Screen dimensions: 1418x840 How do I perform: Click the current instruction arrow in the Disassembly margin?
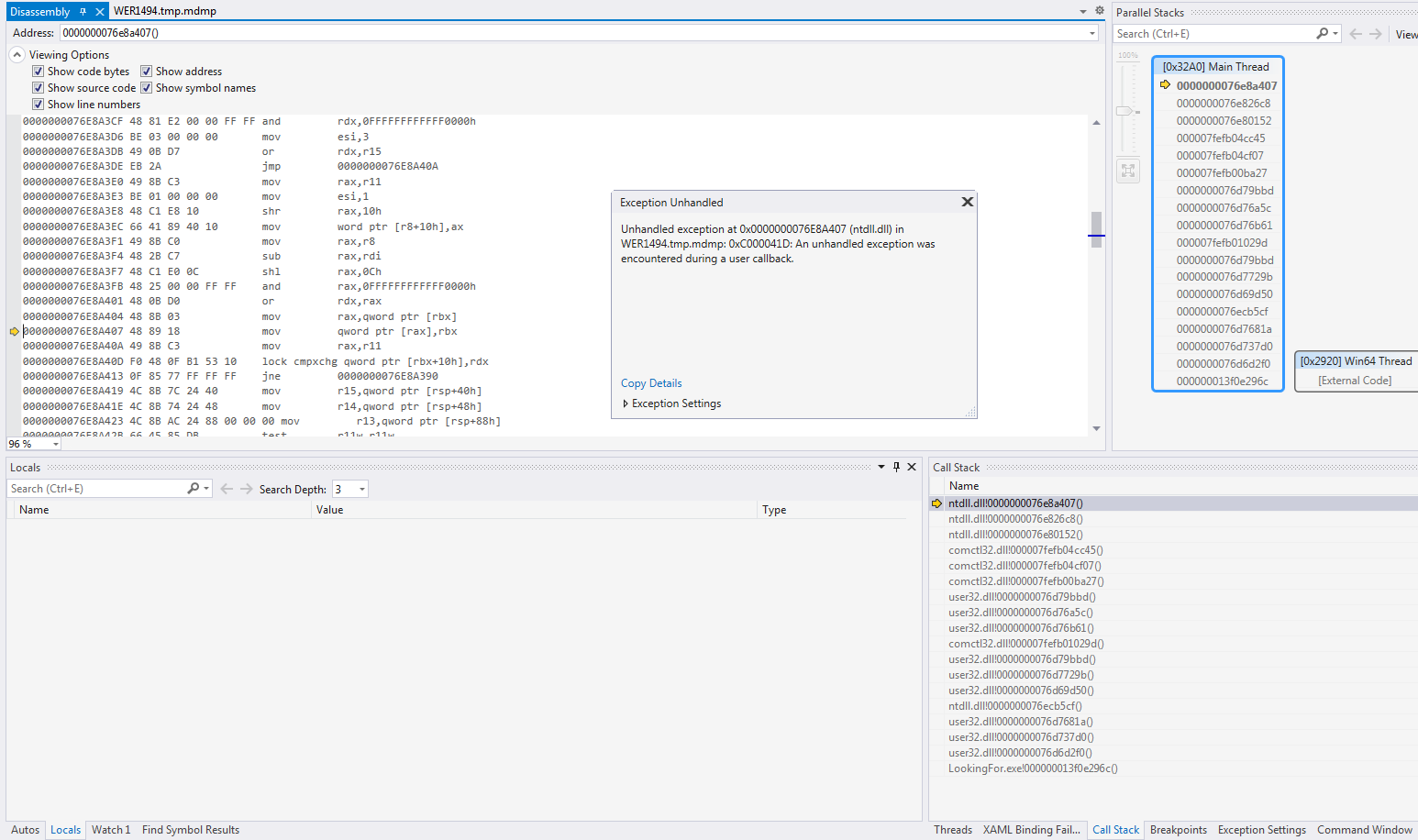[15, 332]
